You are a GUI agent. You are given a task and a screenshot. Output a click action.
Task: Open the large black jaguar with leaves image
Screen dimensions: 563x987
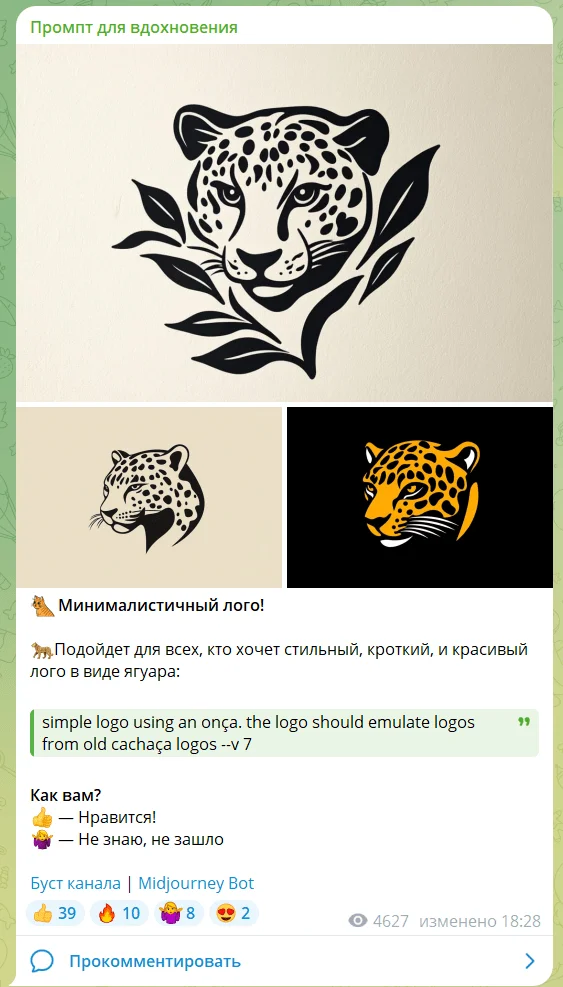pyautogui.click(x=284, y=223)
